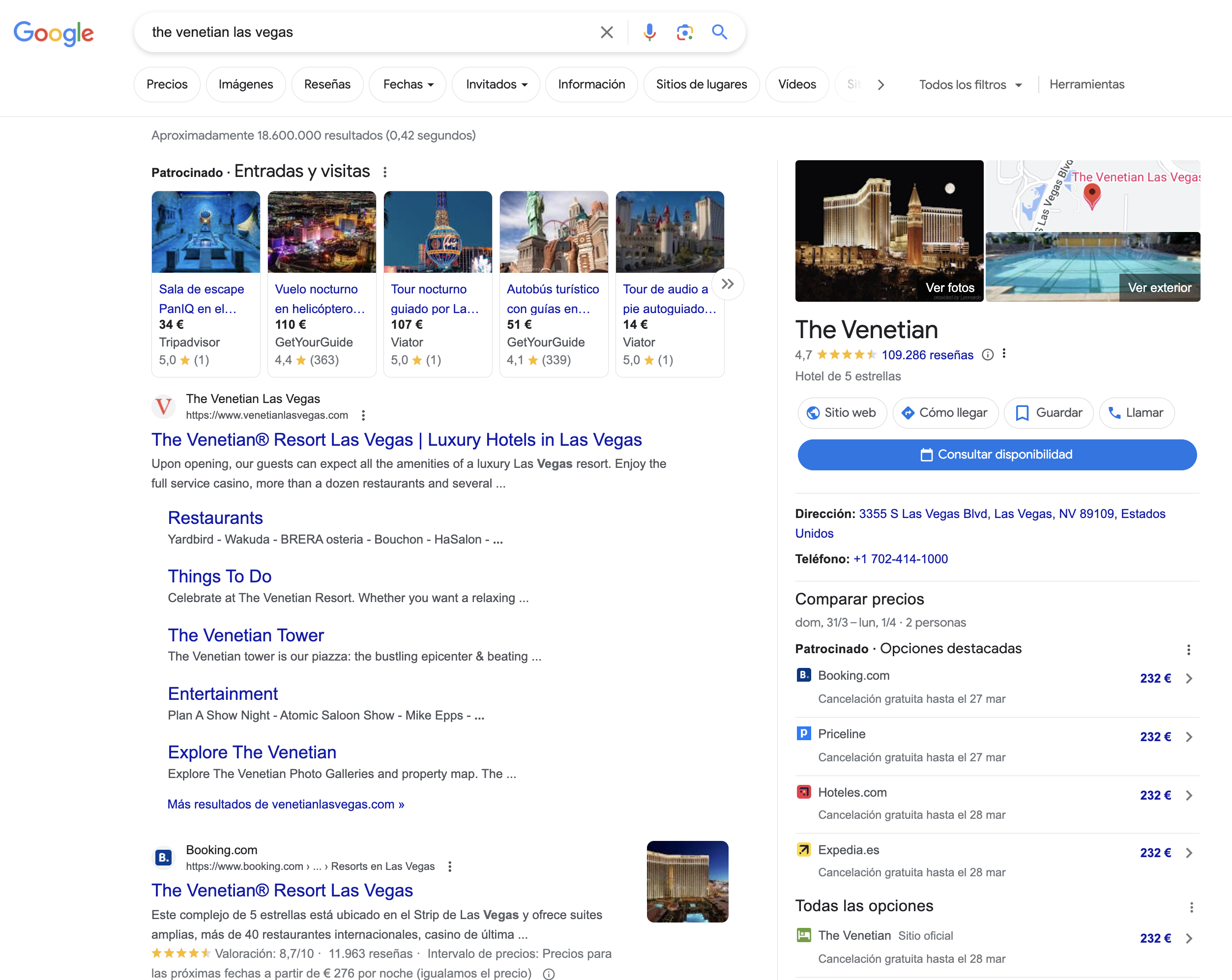Select the Imágenes filter tab

(x=245, y=85)
